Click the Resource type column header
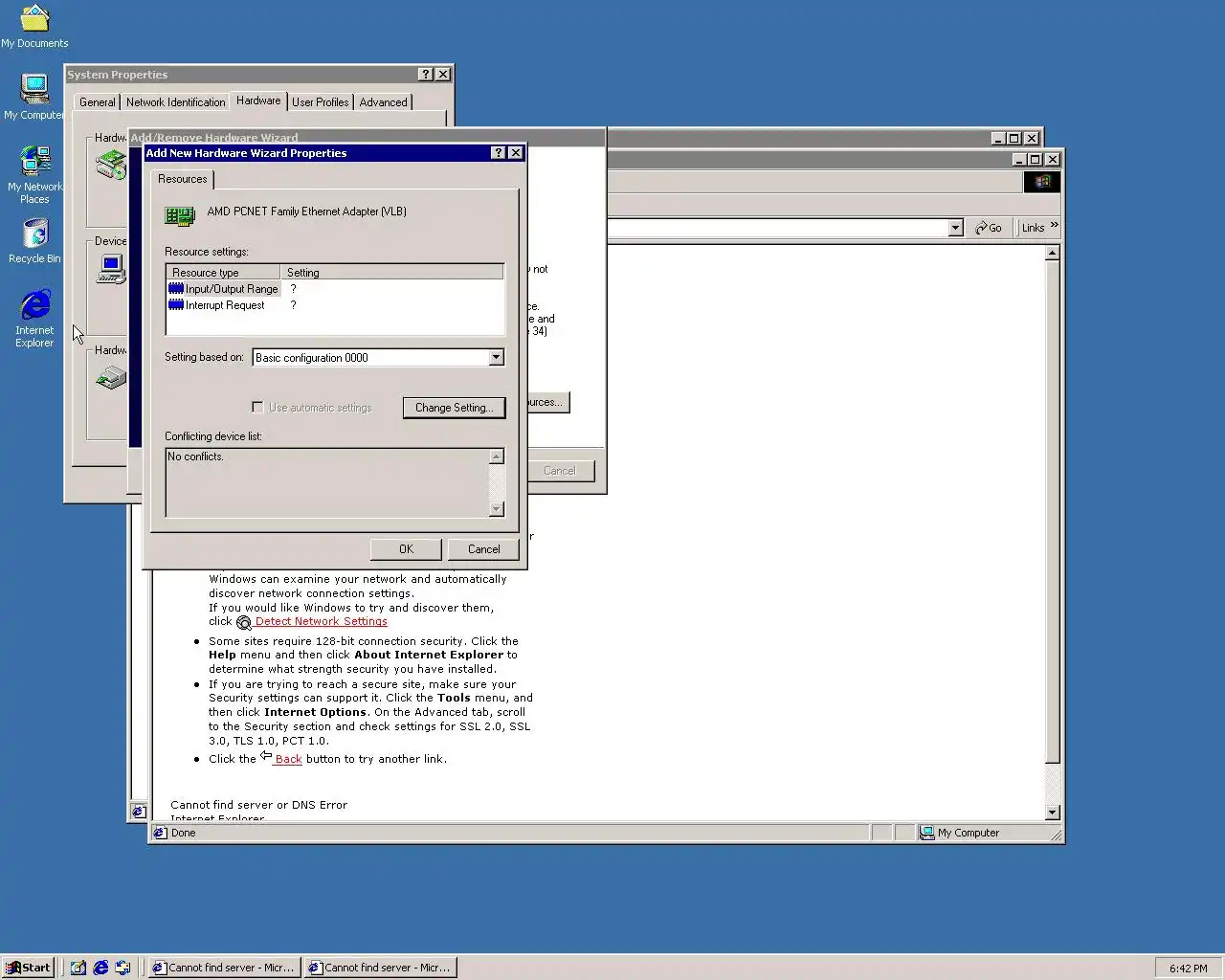 tap(223, 273)
